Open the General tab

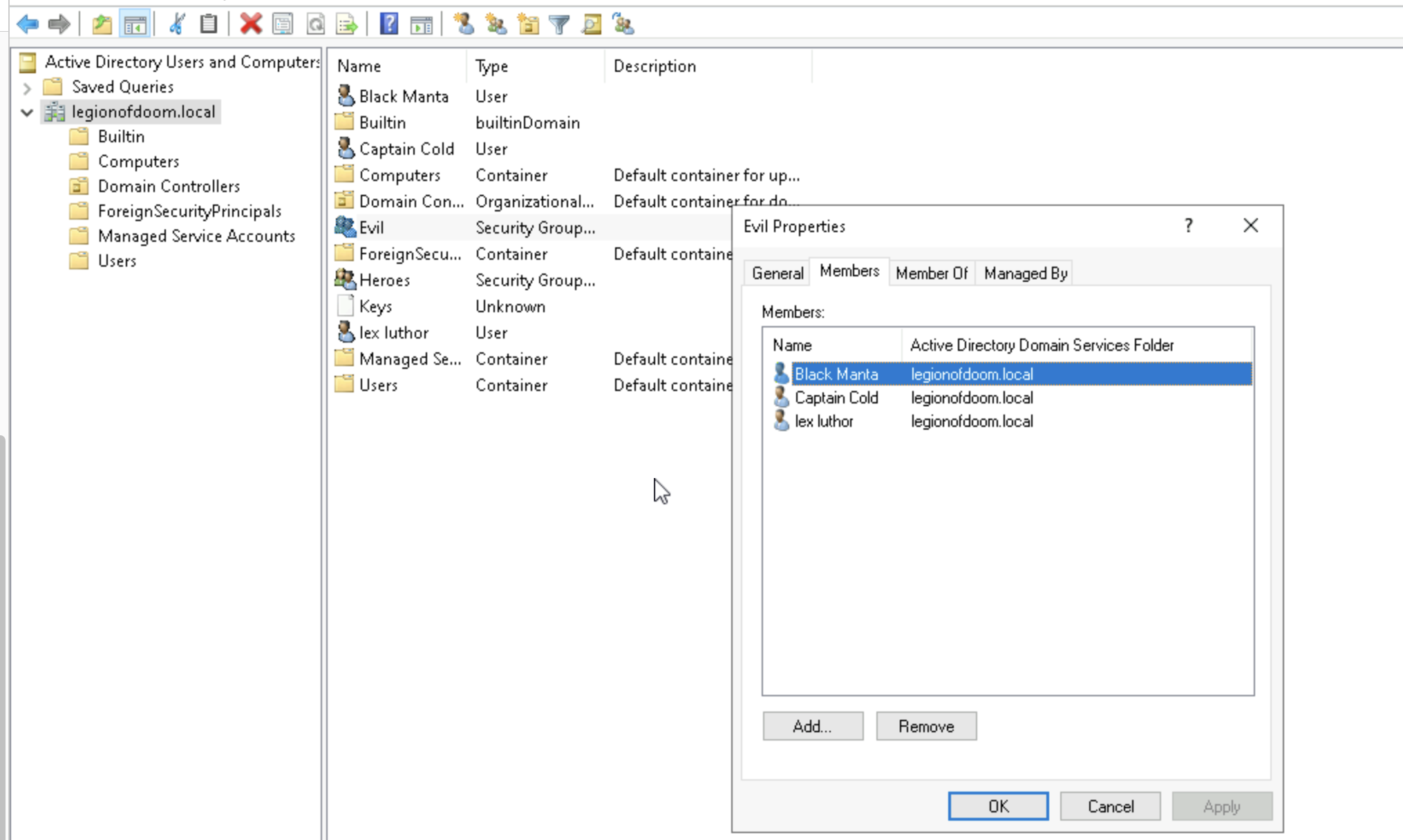[x=777, y=274]
